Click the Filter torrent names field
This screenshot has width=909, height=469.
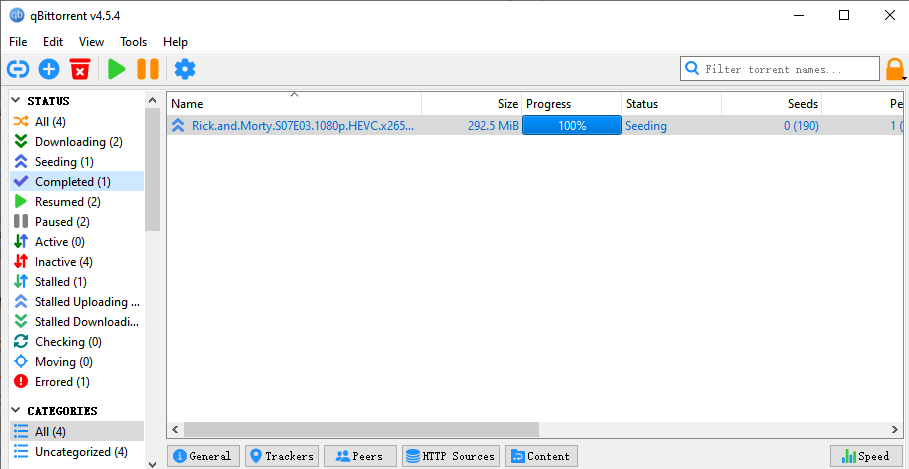pos(777,69)
